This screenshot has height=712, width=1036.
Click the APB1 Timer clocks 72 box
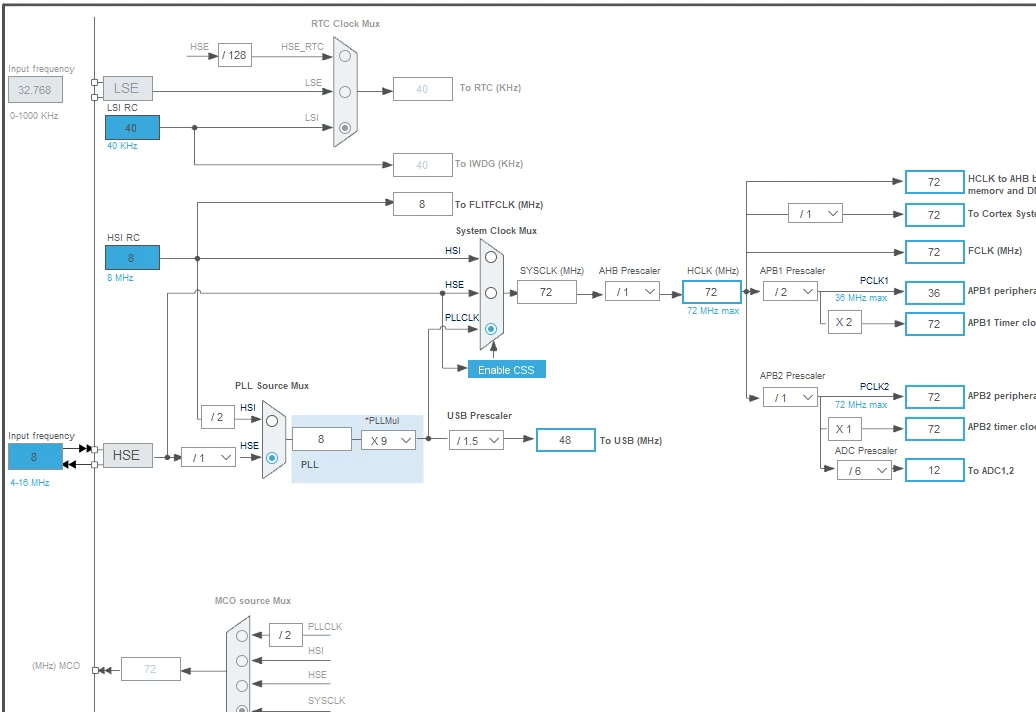[x=934, y=324]
